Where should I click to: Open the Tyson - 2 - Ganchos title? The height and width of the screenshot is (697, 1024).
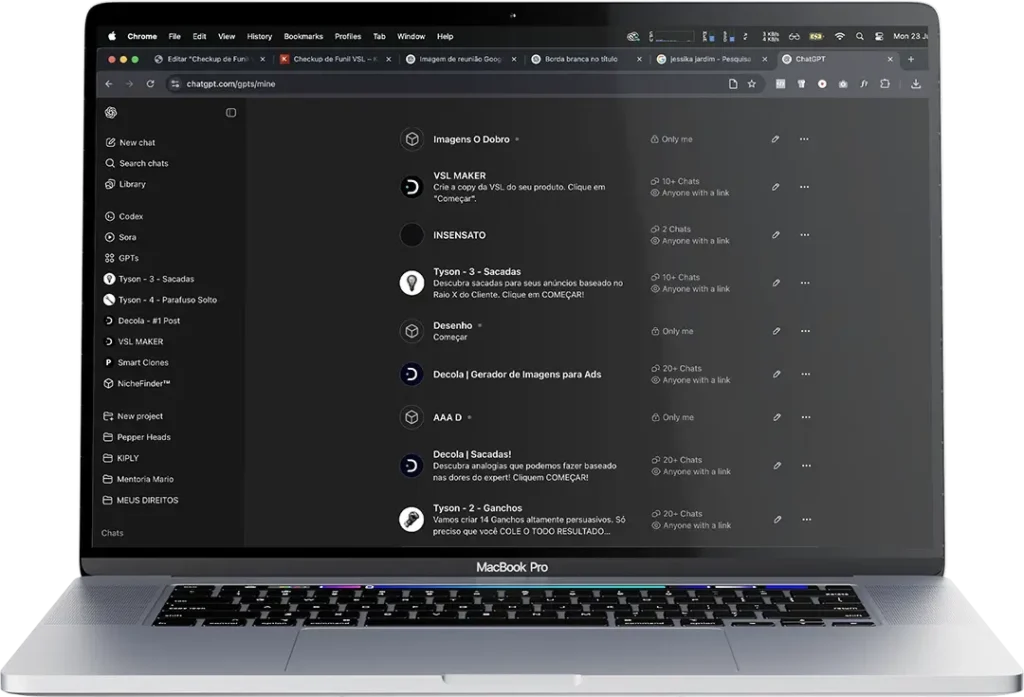point(477,508)
